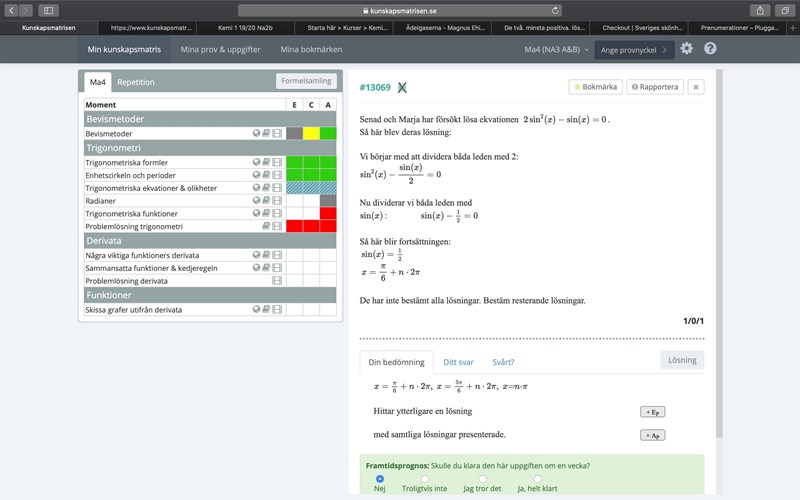Switch to the Repetition tab

(135, 82)
